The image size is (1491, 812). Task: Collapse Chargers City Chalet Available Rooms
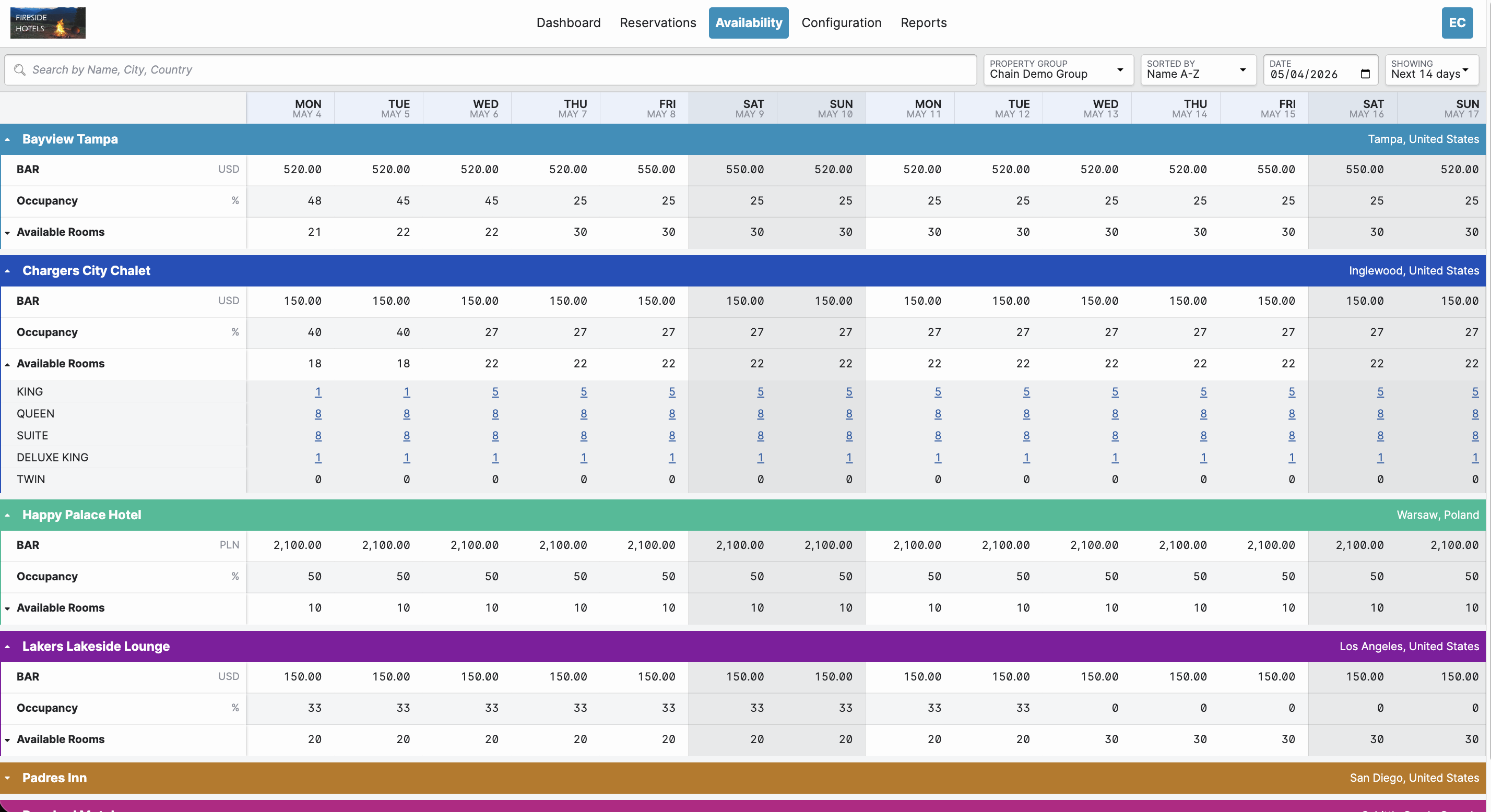tap(7, 364)
